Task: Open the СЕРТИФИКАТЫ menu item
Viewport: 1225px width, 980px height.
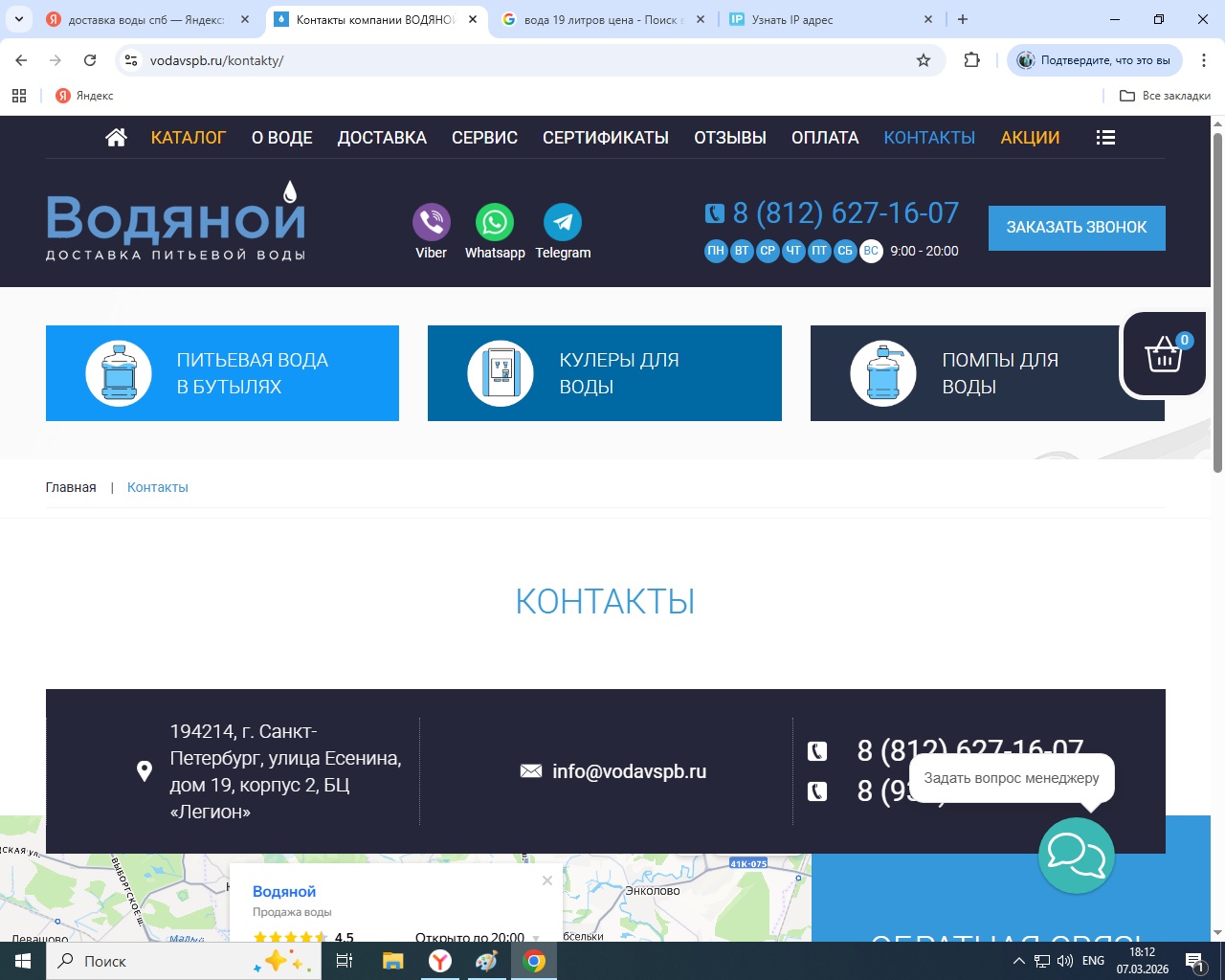Action: pos(606,138)
